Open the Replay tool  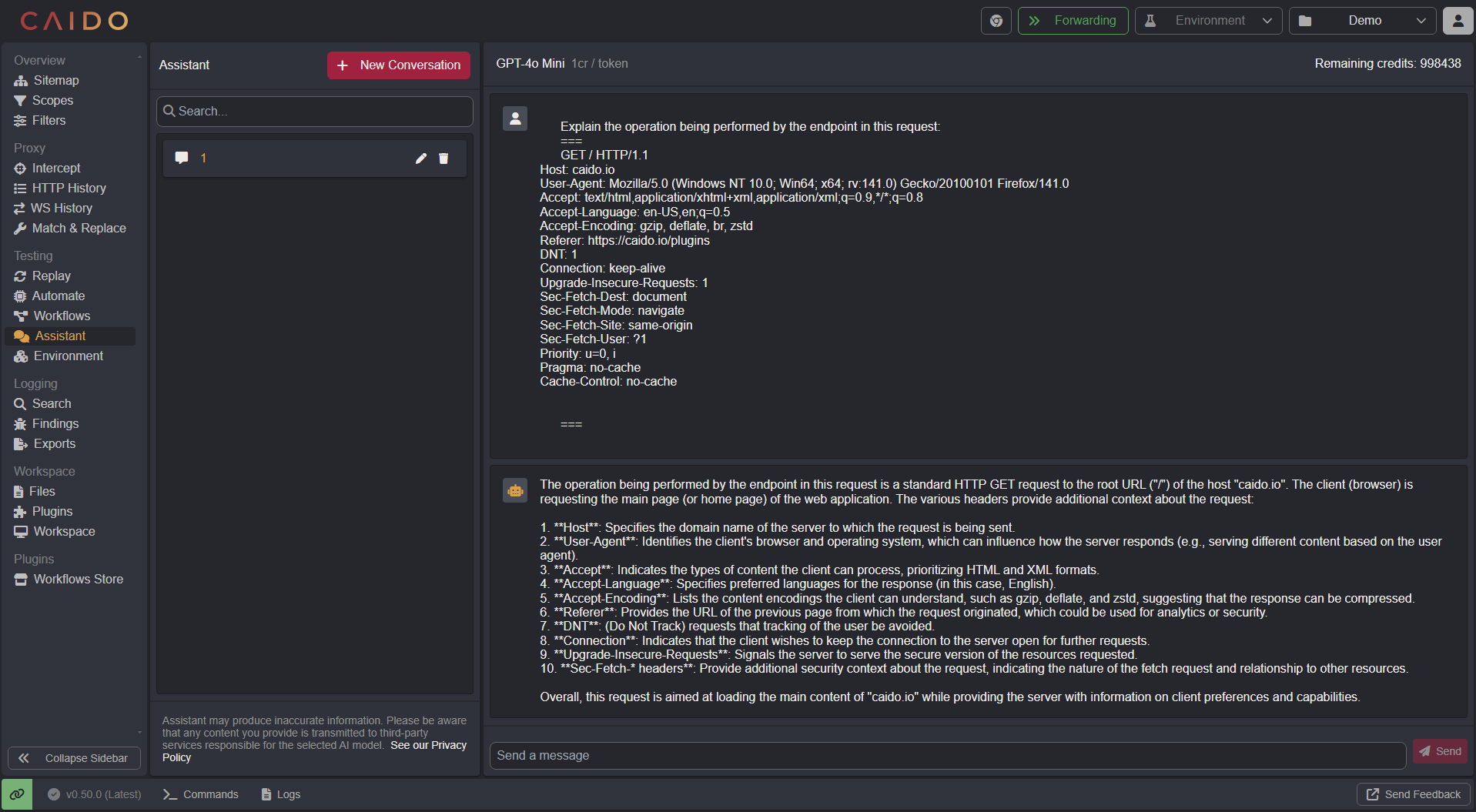click(x=52, y=276)
